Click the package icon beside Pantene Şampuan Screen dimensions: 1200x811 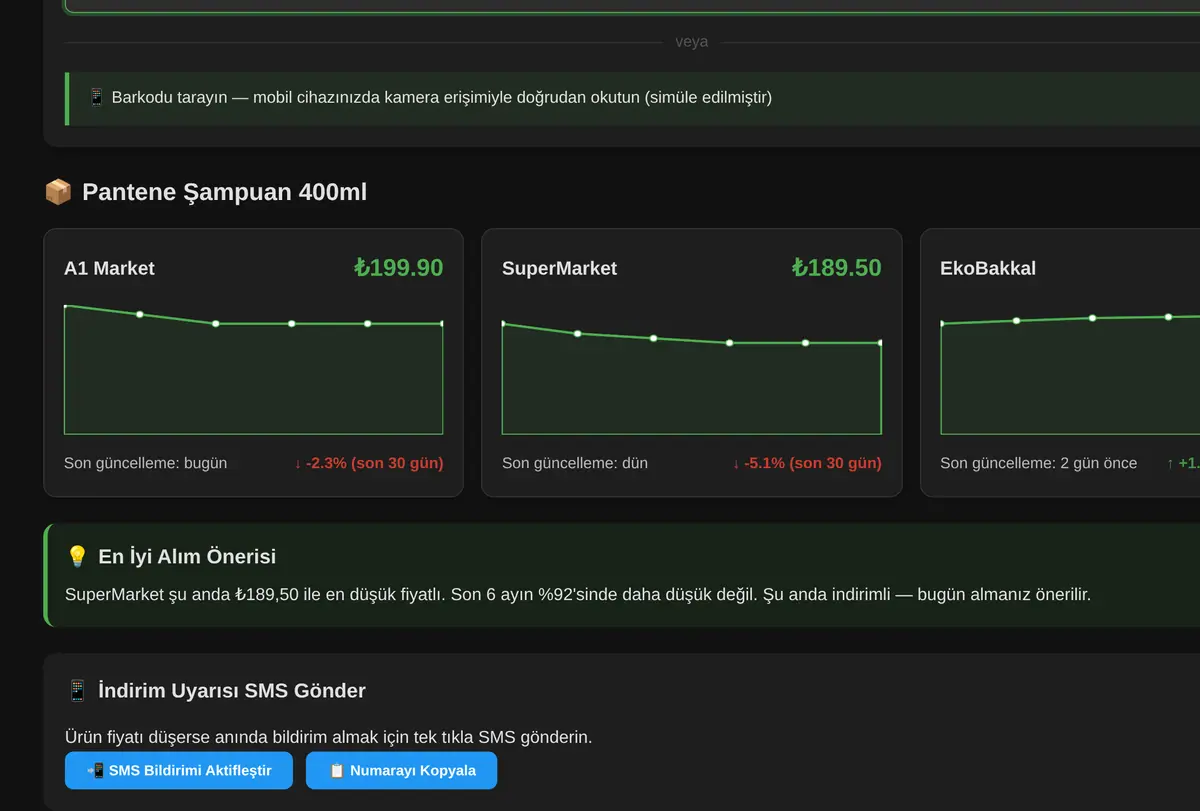[x=58, y=192]
